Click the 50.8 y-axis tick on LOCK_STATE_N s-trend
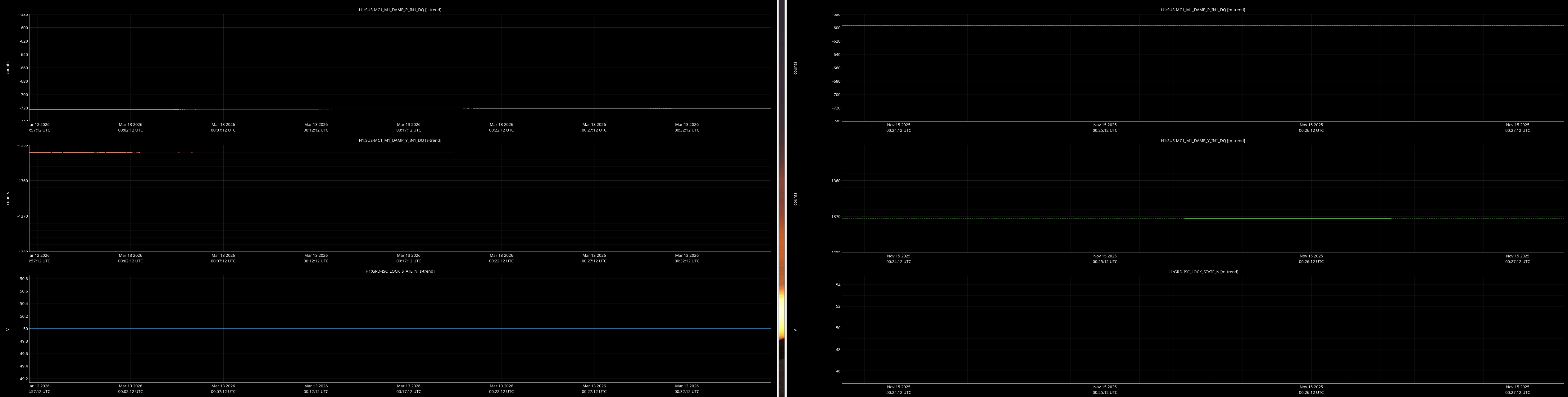 pos(24,279)
